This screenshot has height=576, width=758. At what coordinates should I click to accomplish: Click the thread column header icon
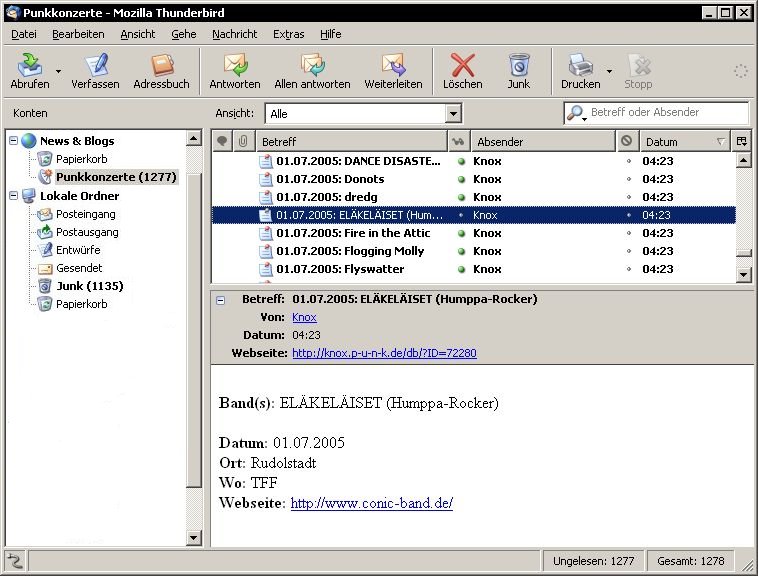point(222,141)
